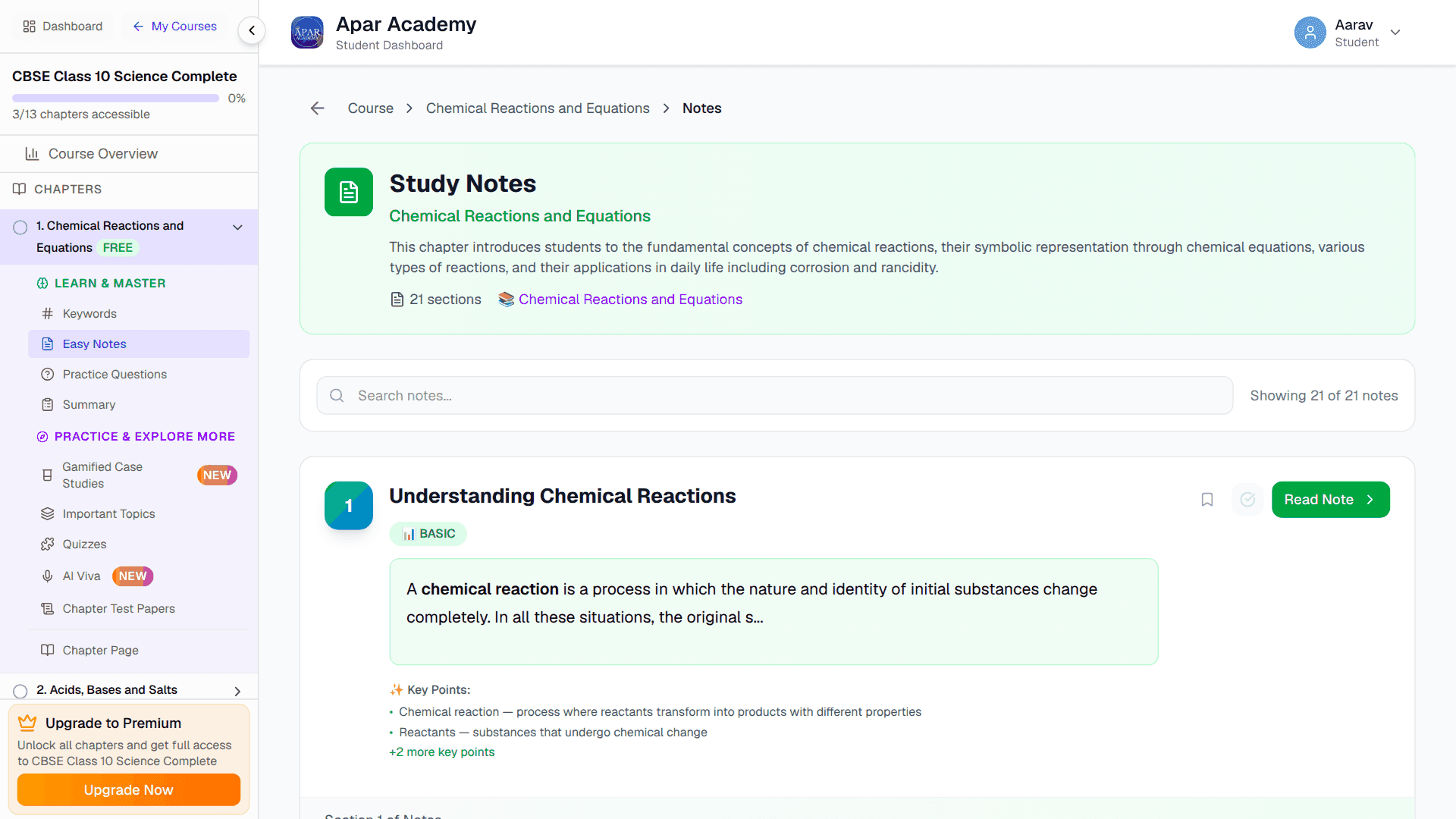Viewport: 1456px width, 819px height.
Task: Click the search magnifier icon in notes search
Action: coord(337,396)
